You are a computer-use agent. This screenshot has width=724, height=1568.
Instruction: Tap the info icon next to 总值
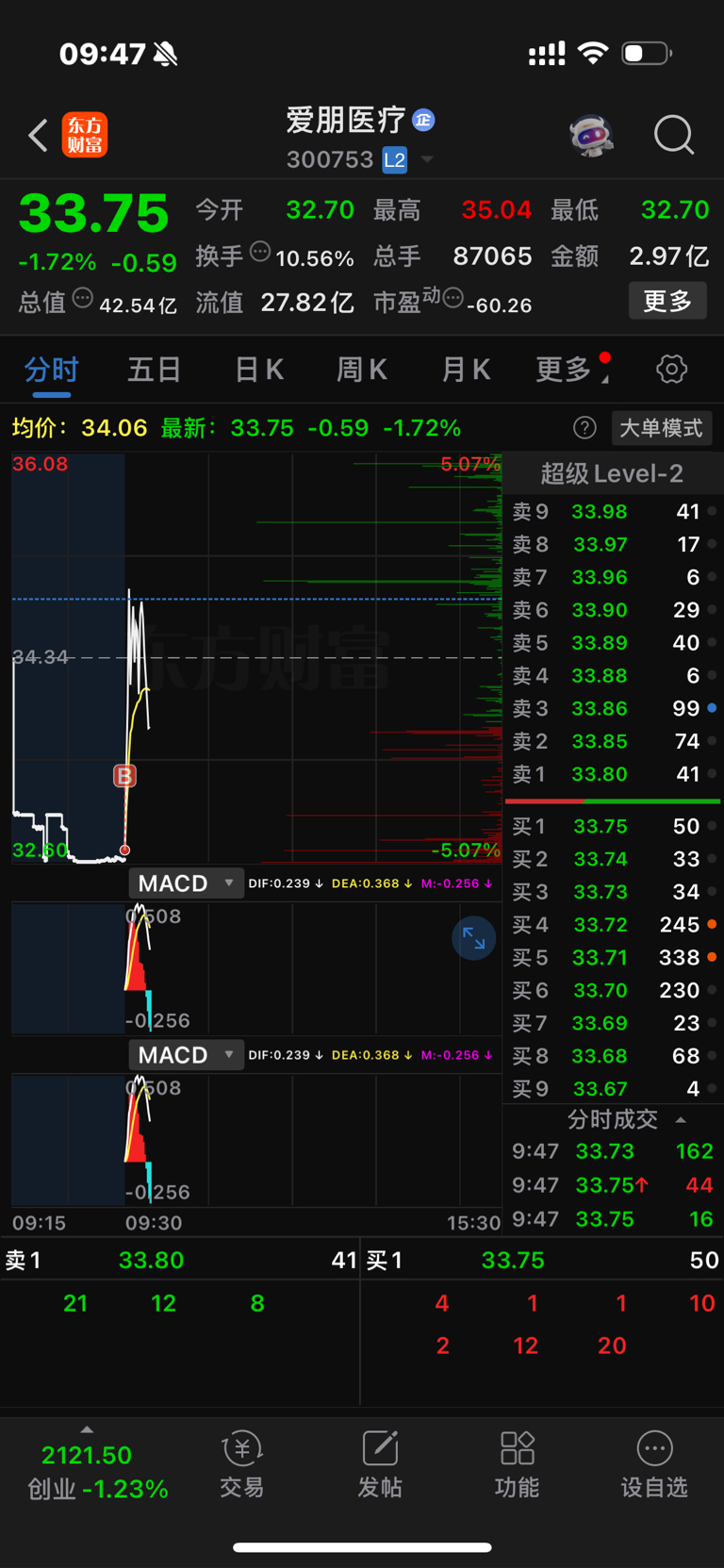83,299
